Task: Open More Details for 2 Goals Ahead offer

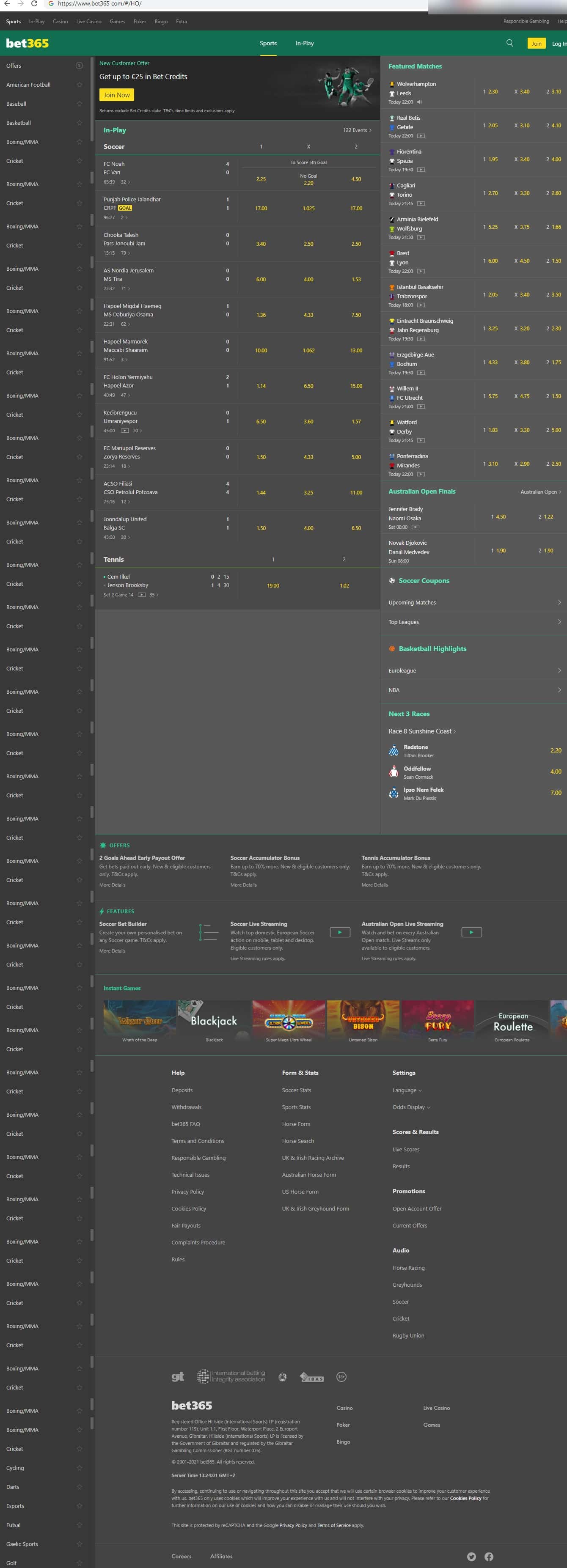Action: pos(113,885)
